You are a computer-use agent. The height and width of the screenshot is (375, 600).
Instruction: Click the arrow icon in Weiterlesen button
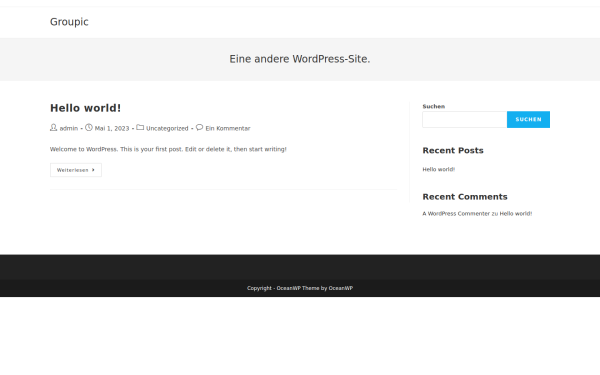tap(93, 170)
